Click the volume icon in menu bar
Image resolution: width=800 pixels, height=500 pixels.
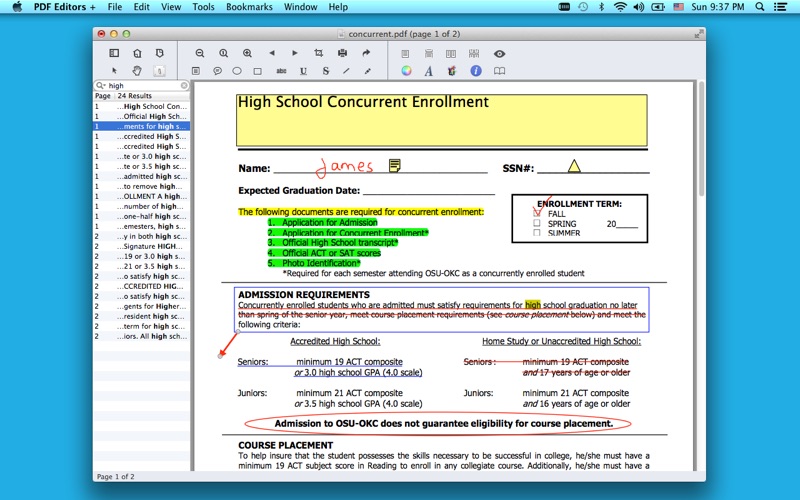639,7
